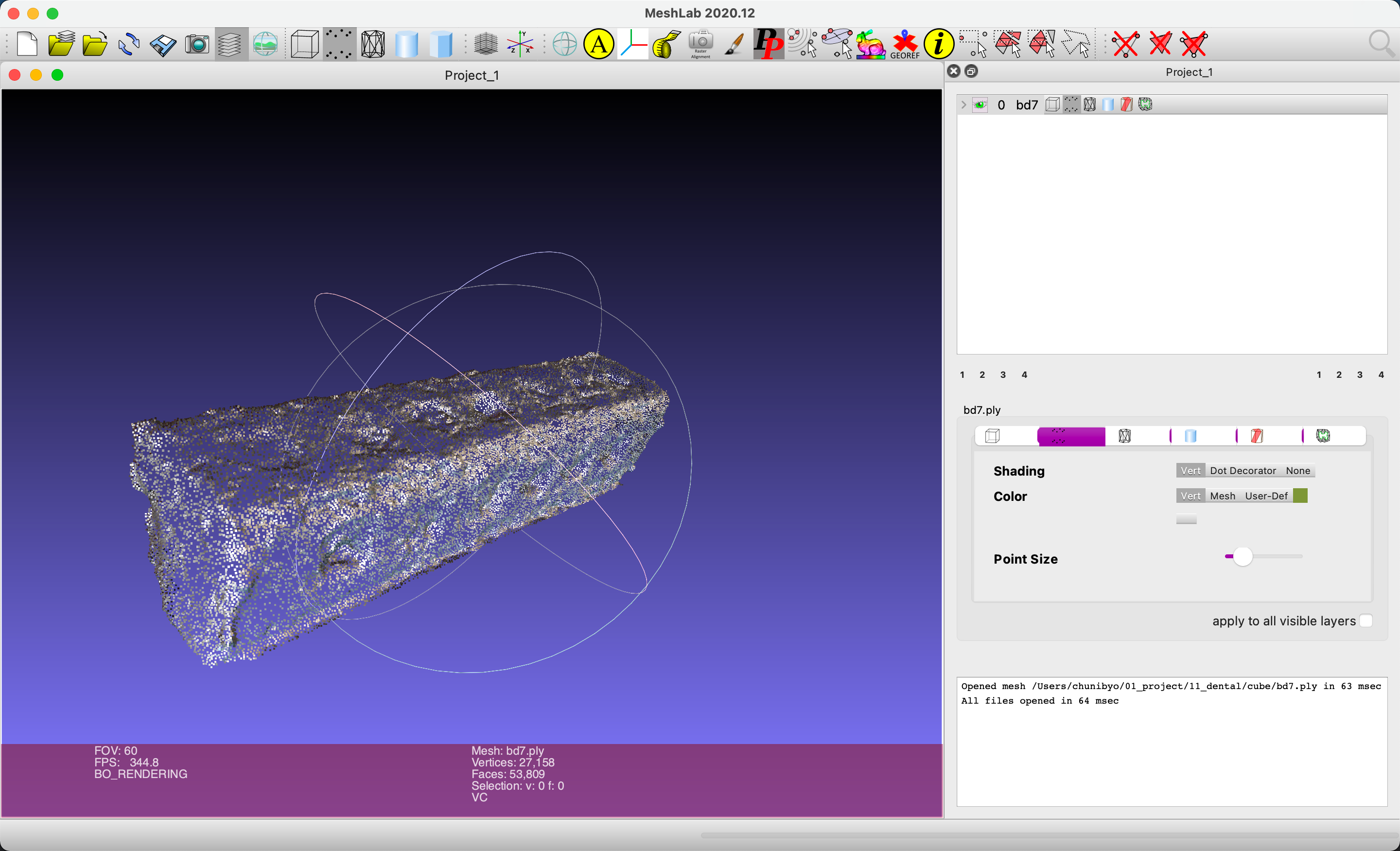Click the GEOREF reference tool icon
Viewport: 1400px width, 851px height.
(904, 44)
